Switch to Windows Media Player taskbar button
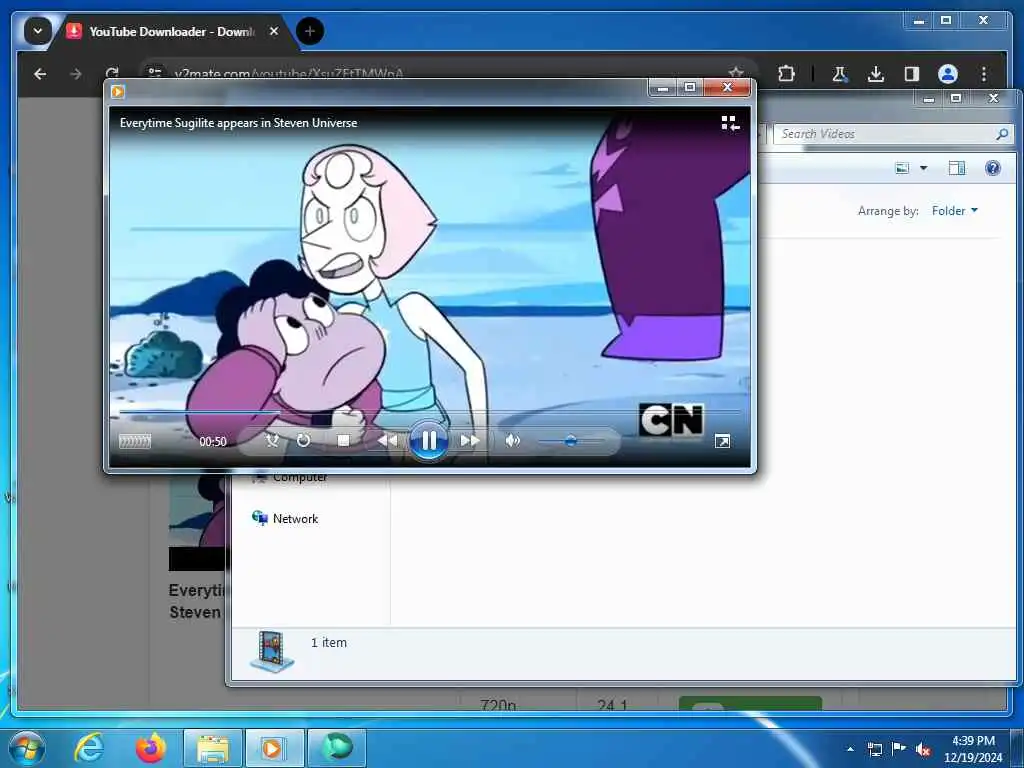Screen dimensions: 1024x768 pos(274,748)
